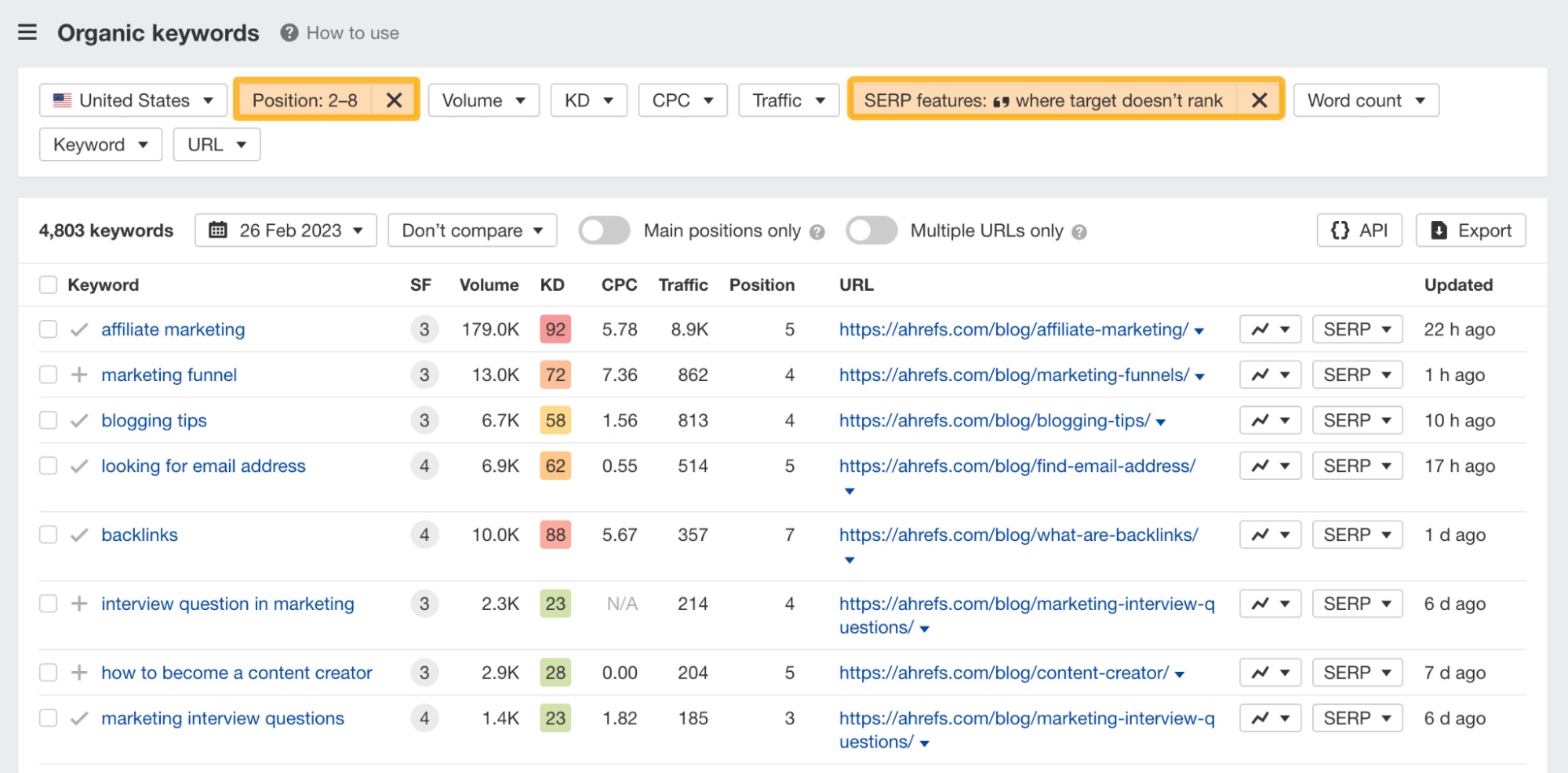Open the Volume filter dropdown

(483, 100)
